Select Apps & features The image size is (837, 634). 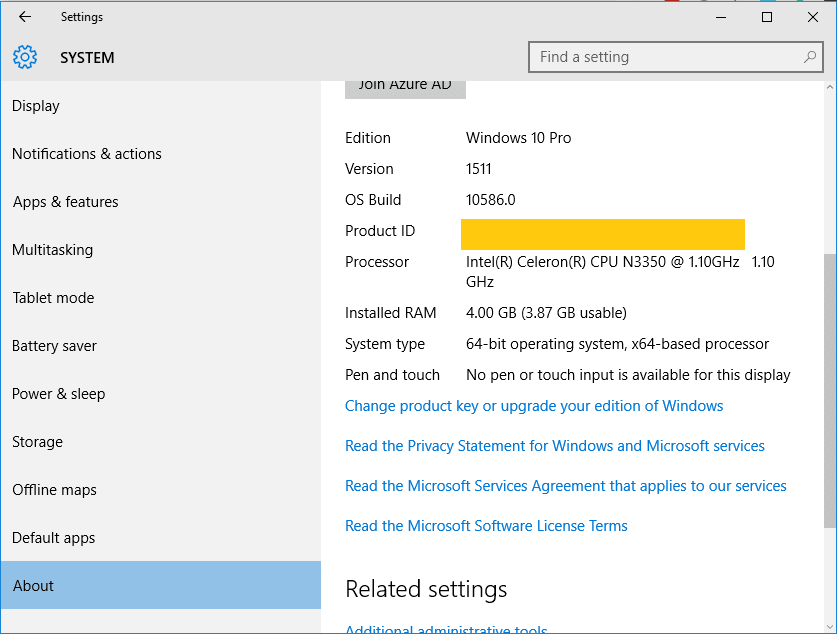(x=161, y=202)
